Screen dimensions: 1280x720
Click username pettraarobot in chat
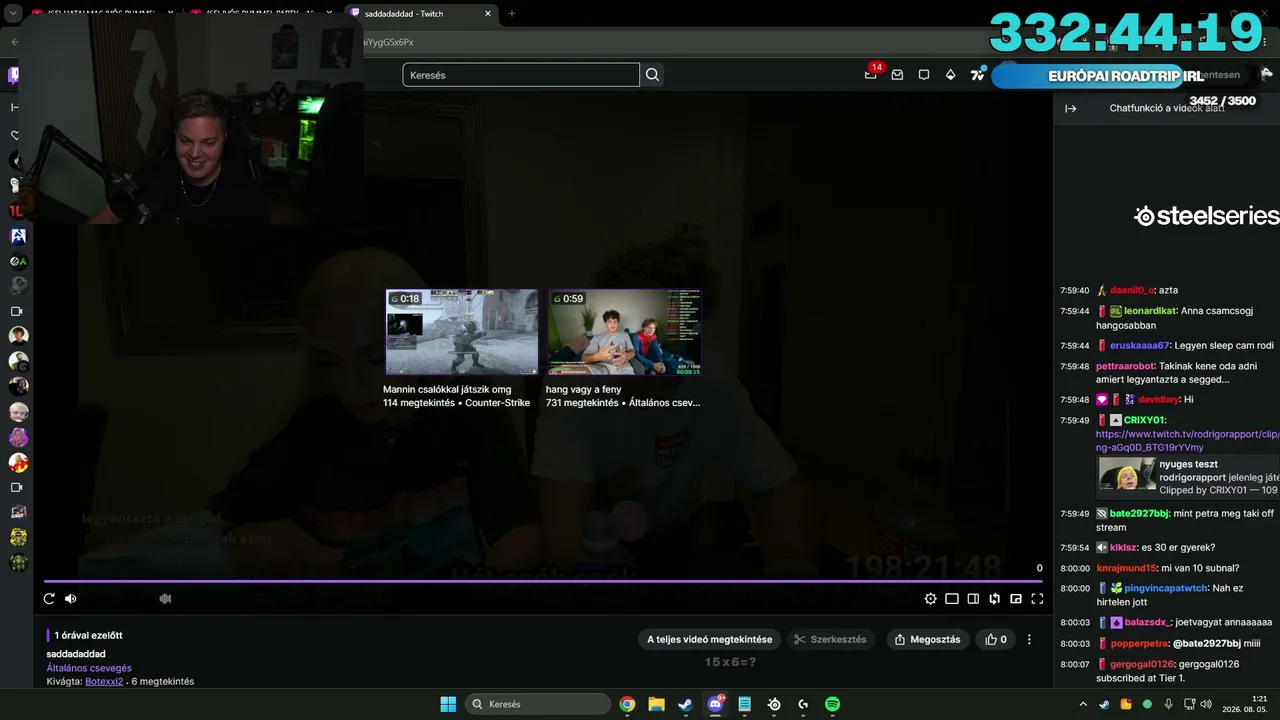click(1125, 366)
